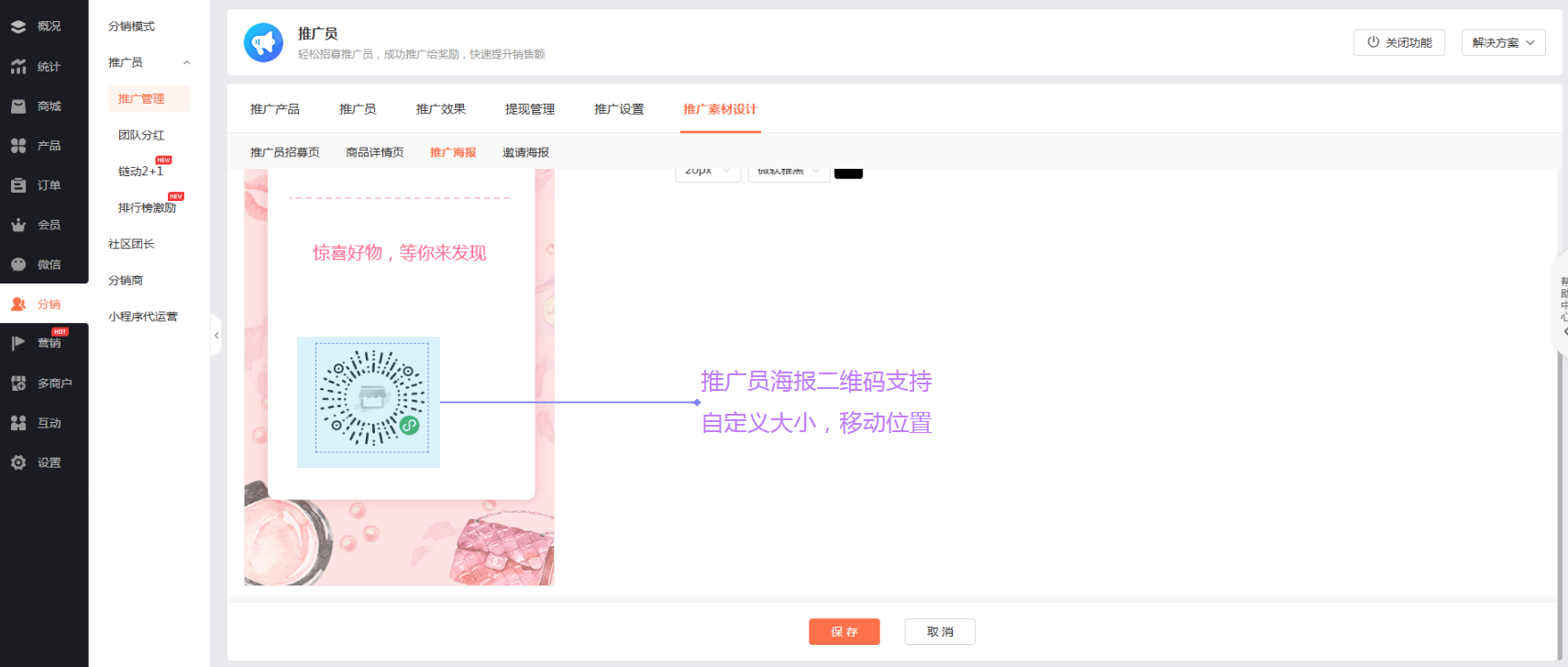This screenshot has height=667, width=1568.
Task: Open the 产品 products grid icon
Action: (x=18, y=146)
